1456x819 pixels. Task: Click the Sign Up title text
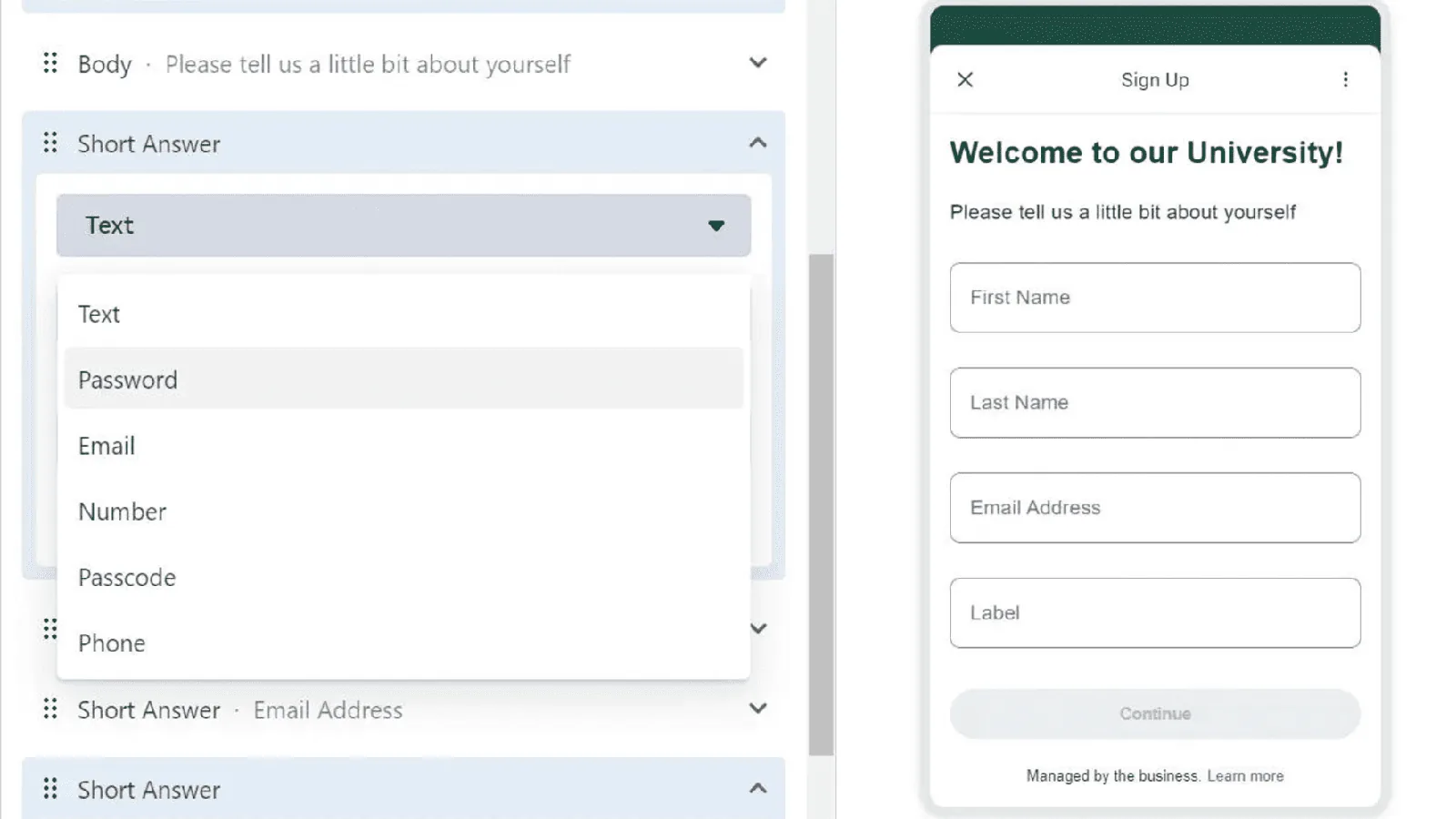(1155, 80)
